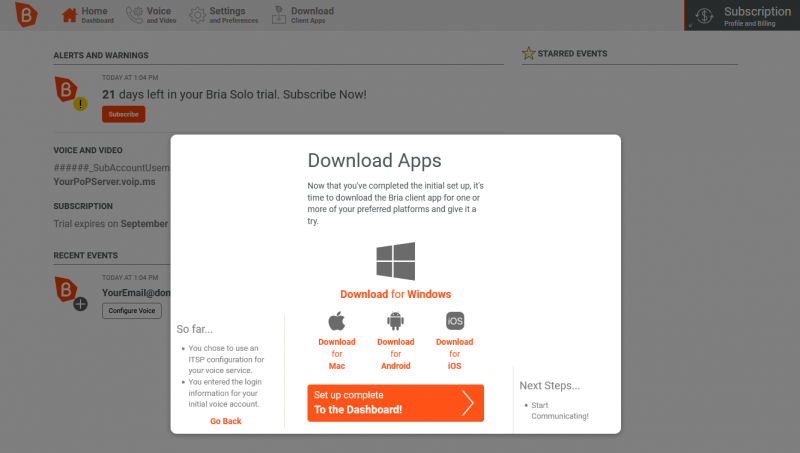Click the STARRED EVENTS heading
800x453 pixels.
(572, 54)
